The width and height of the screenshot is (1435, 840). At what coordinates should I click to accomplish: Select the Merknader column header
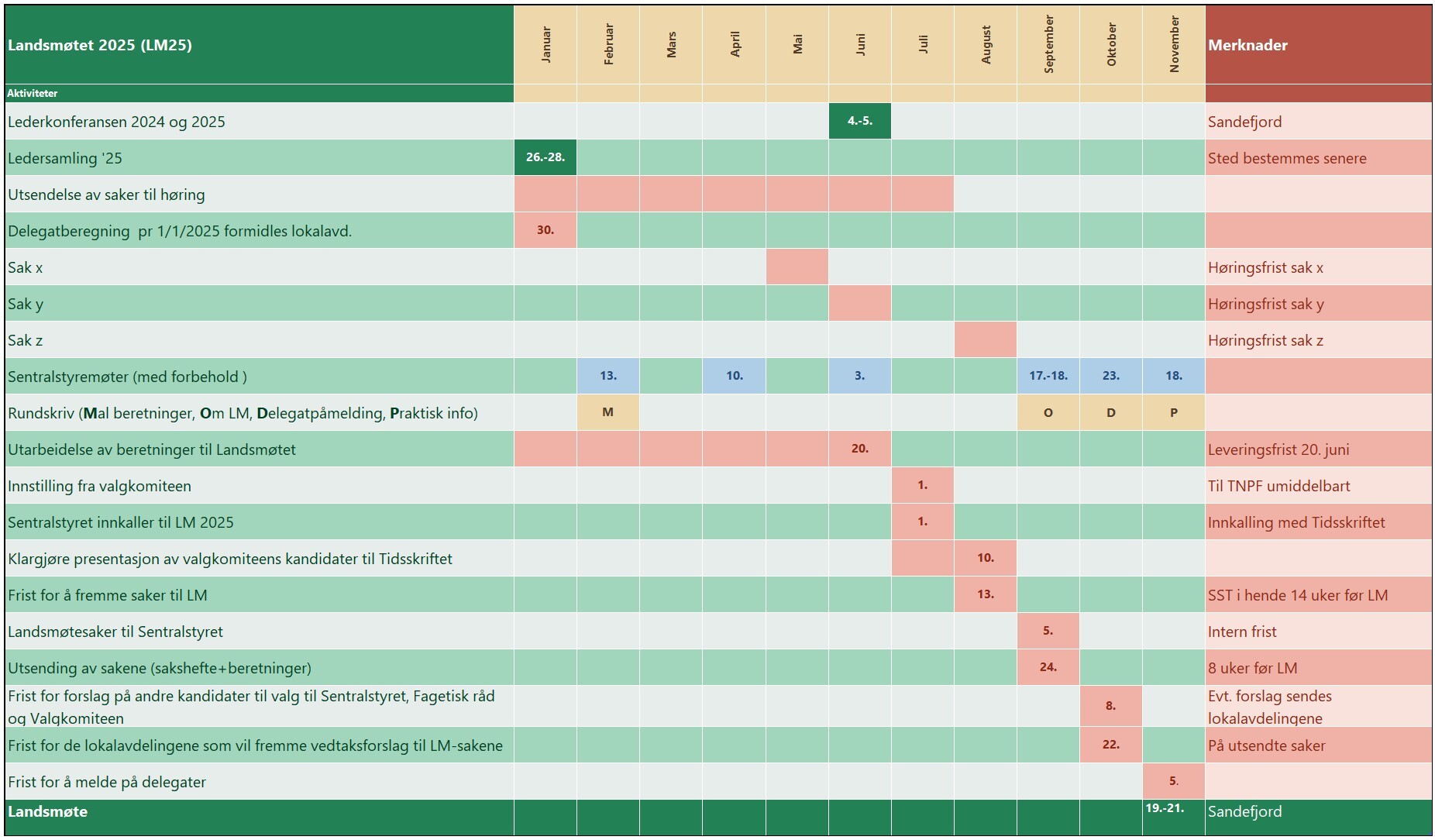pos(1247,45)
